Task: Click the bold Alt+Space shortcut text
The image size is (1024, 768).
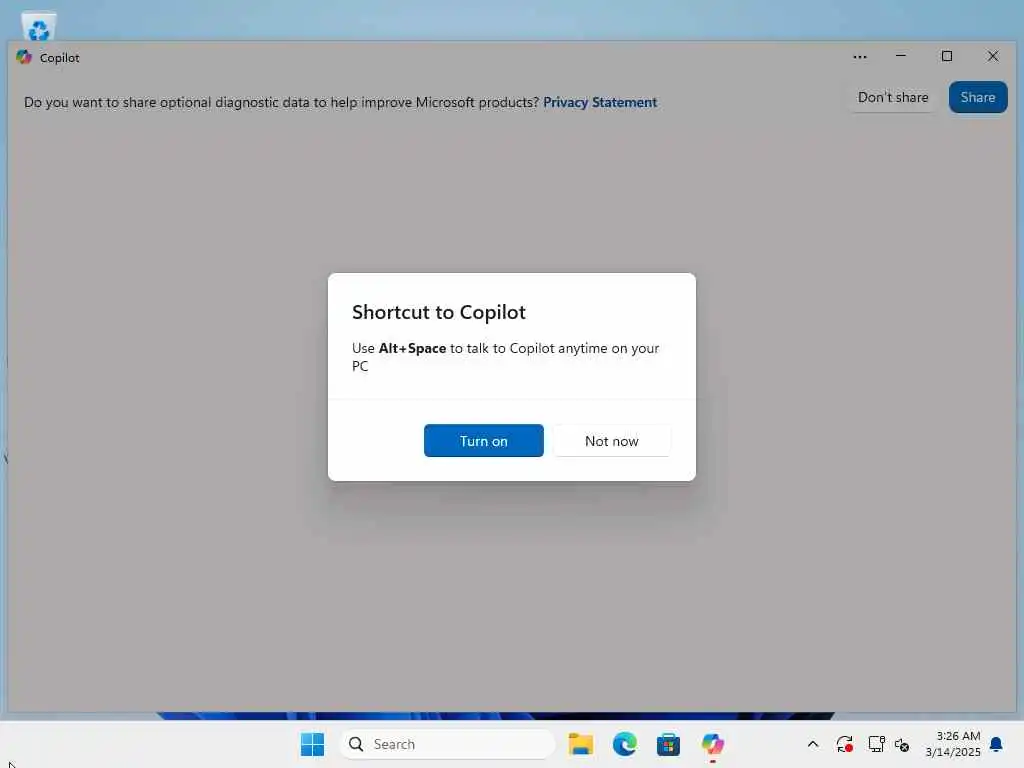Action: click(412, 349)
